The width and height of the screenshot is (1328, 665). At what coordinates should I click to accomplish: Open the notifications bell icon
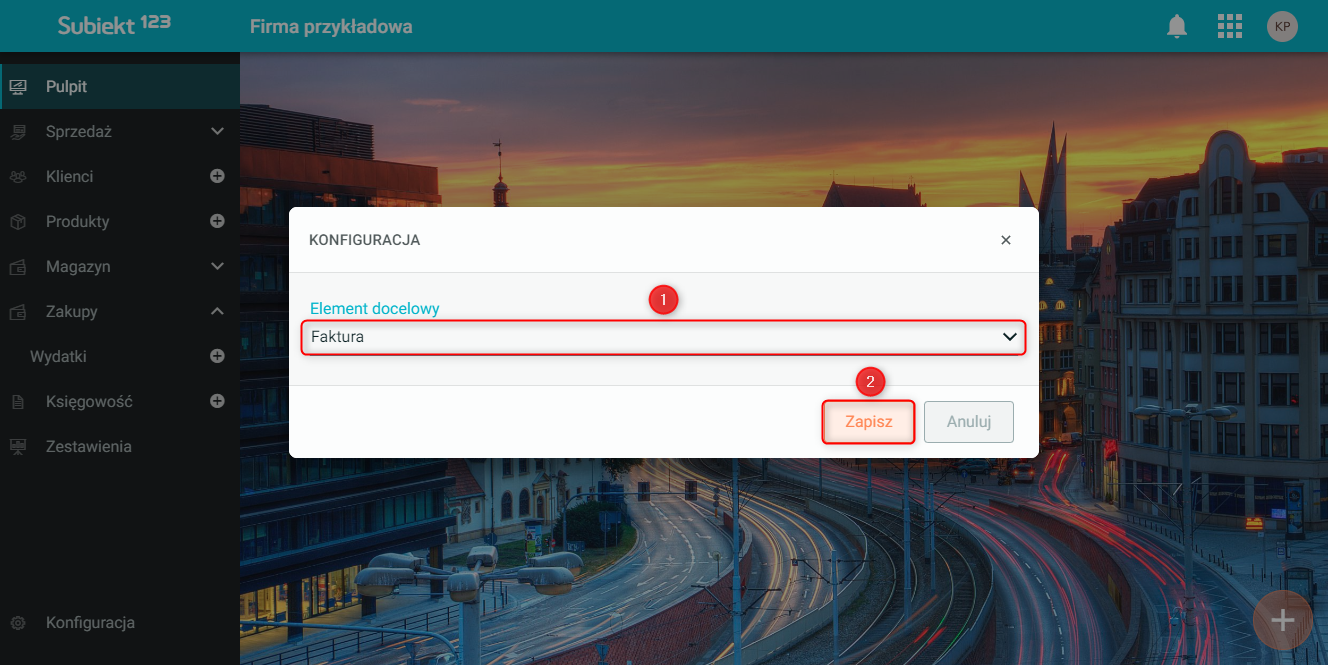1177,26
